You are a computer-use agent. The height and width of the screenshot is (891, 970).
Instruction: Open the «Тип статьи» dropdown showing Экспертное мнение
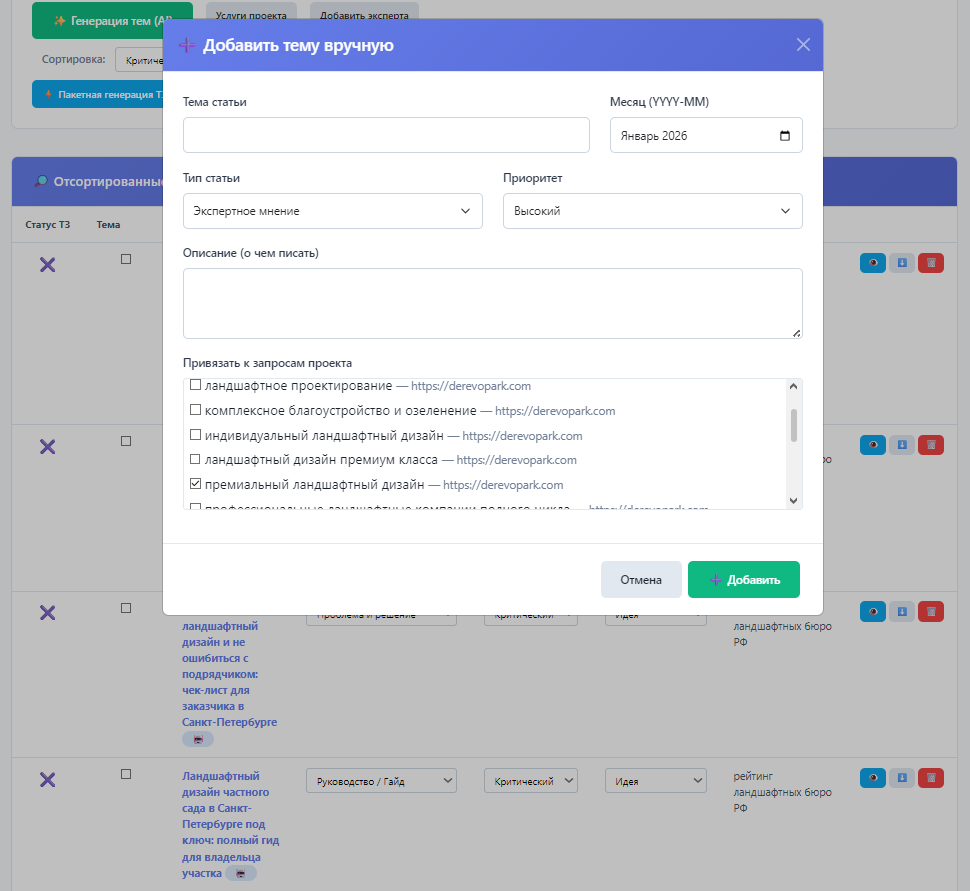333,211
